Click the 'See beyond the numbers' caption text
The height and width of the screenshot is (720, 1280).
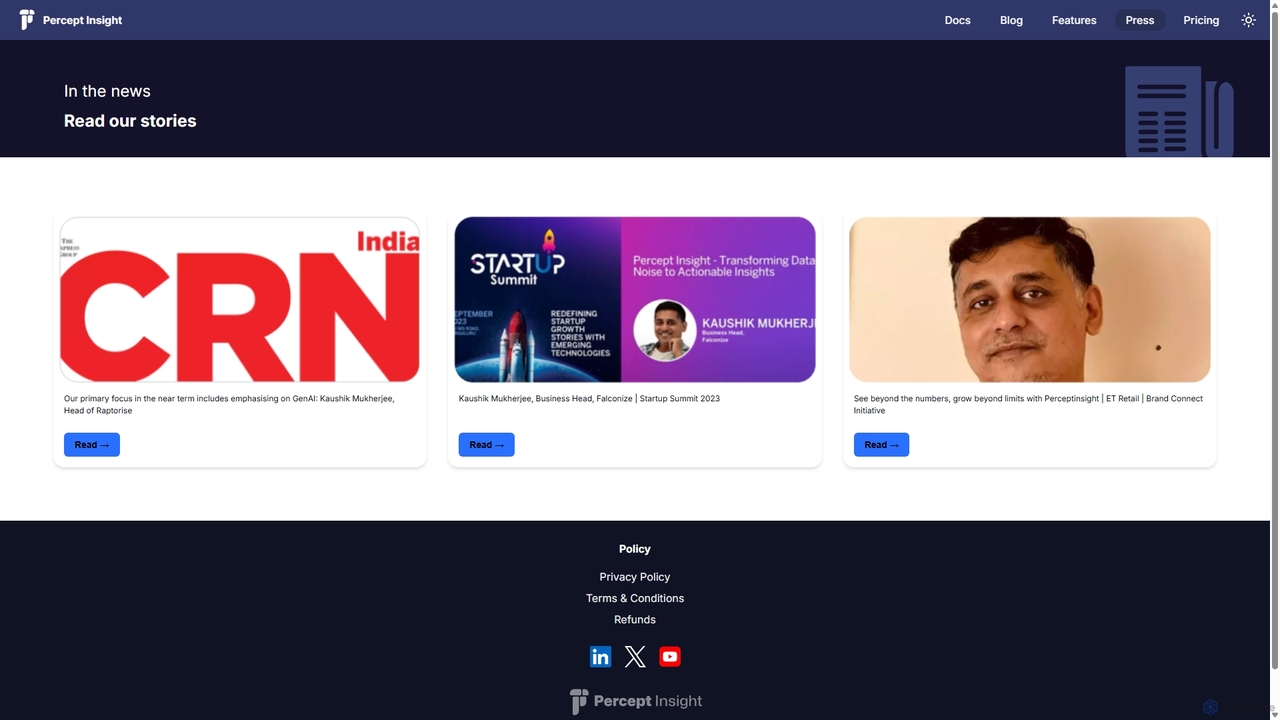tap(1028, 404)
